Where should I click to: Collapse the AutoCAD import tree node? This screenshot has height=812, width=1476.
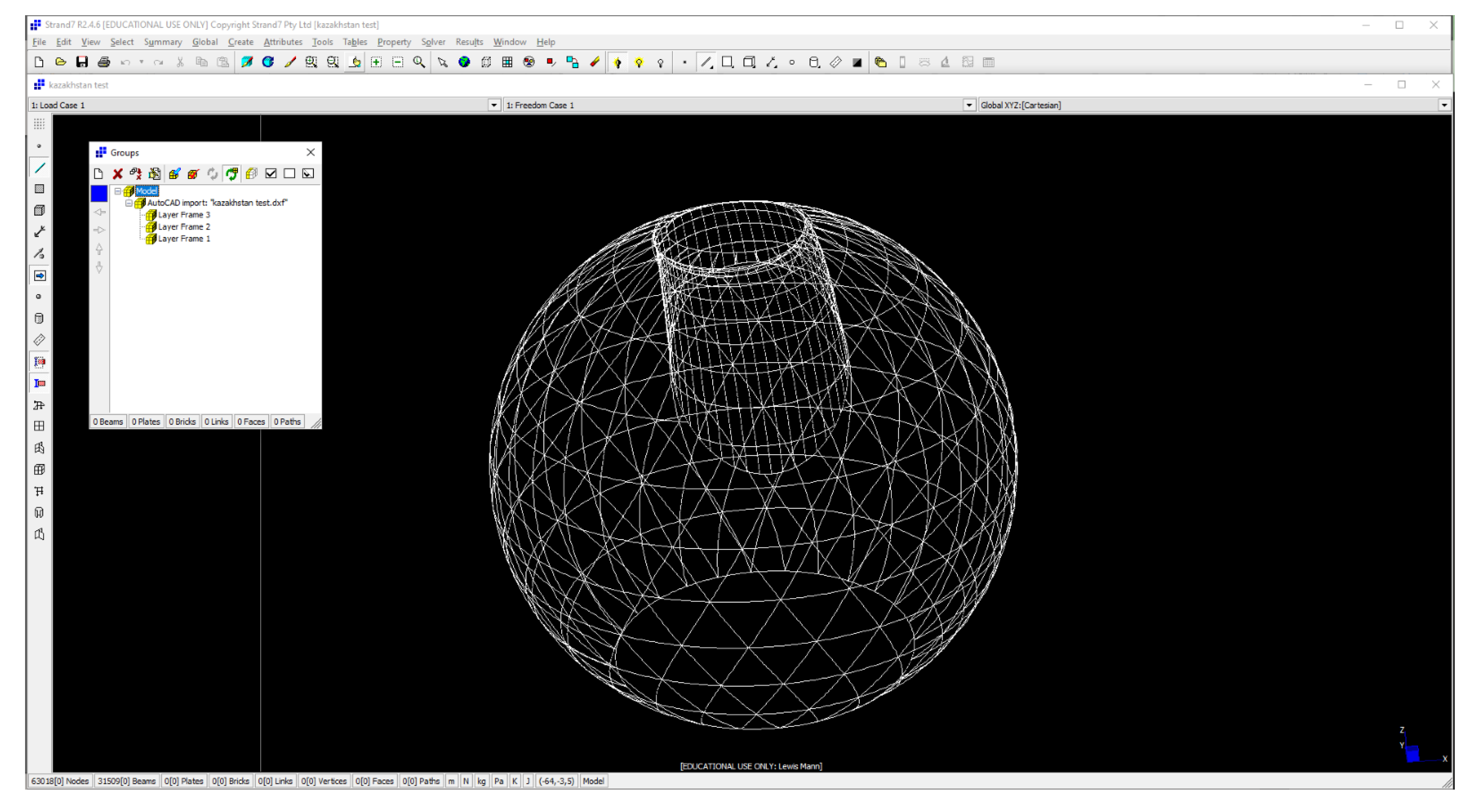pyautogui.click(x=129, y=203)
